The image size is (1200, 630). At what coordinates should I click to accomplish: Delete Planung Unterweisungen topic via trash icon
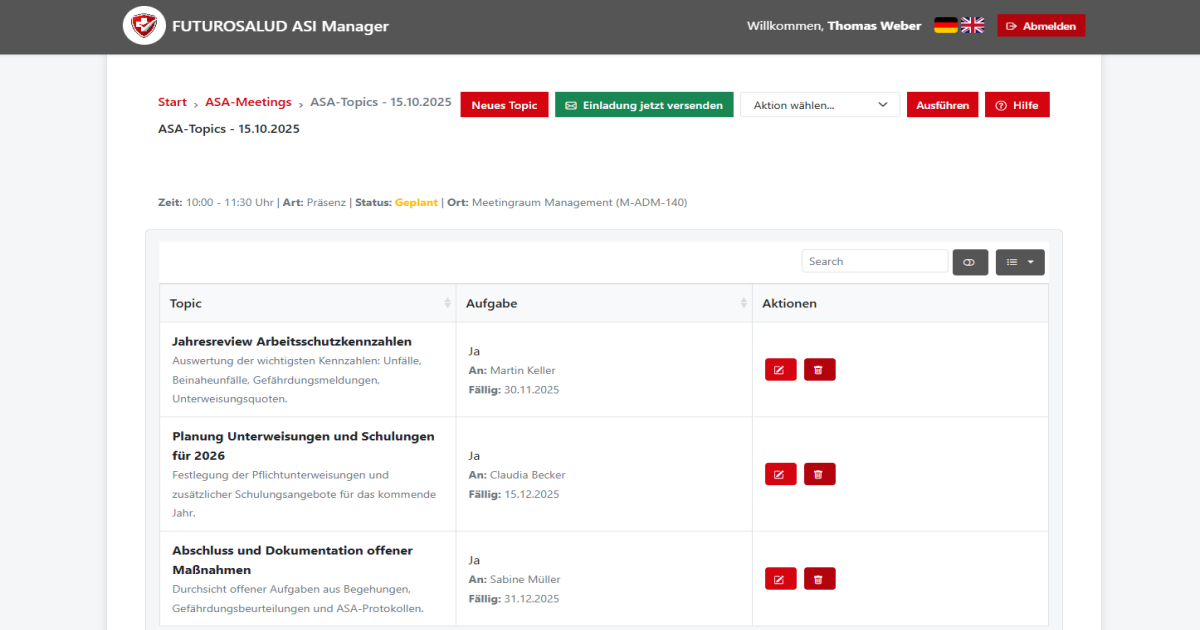pyautogui.click(x=819, y=473)
